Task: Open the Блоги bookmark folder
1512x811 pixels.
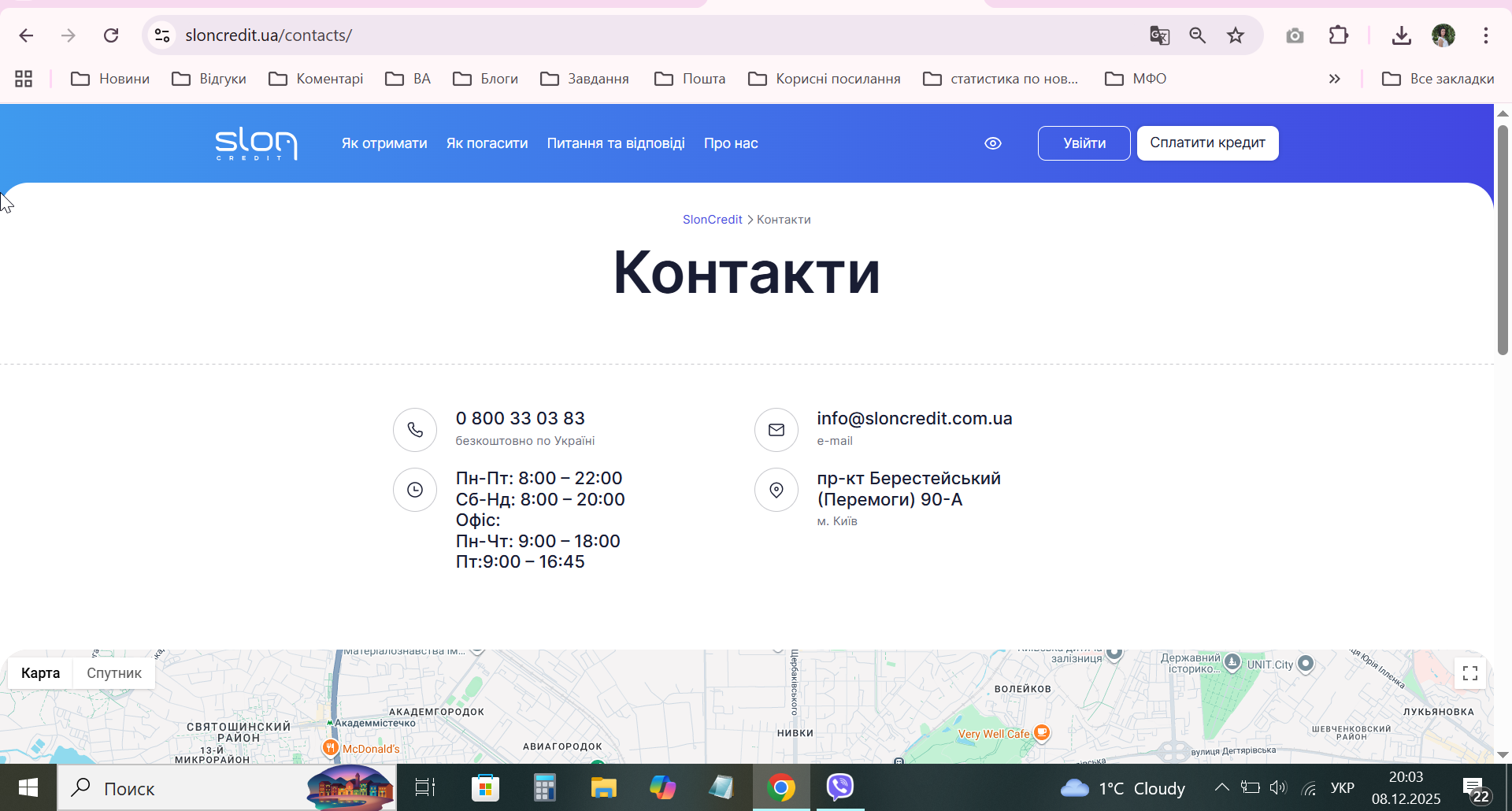Action: click(486, 79)
